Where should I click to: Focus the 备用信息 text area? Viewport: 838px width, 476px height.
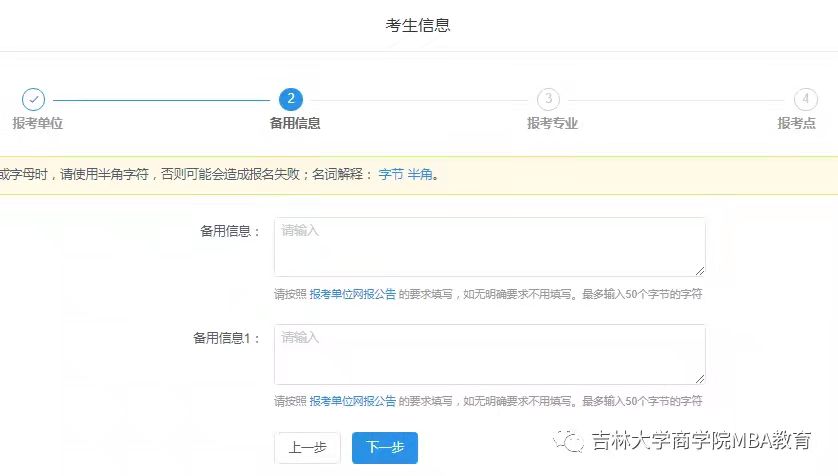pos(489,247)
